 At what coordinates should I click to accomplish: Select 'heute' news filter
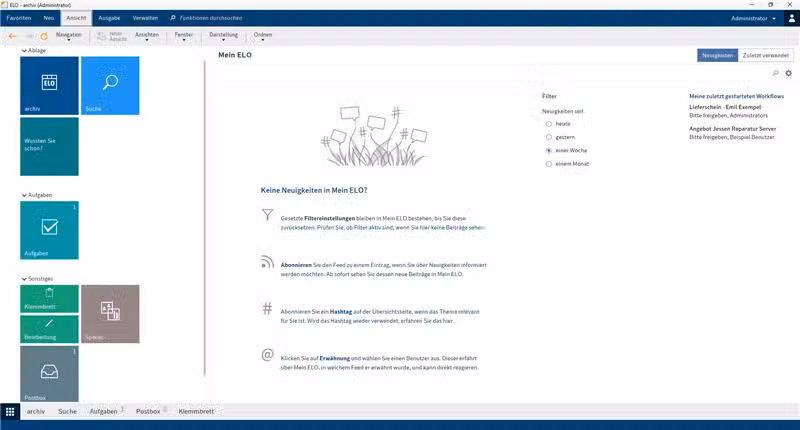tap(548, 124)
